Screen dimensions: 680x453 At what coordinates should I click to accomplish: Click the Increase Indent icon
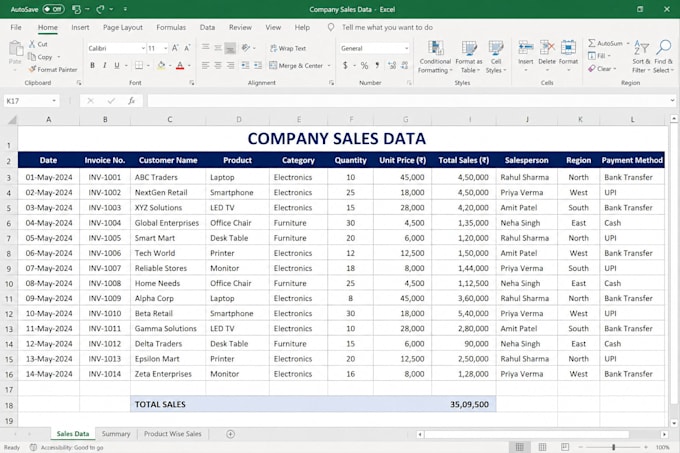click(x=258, y=65)
